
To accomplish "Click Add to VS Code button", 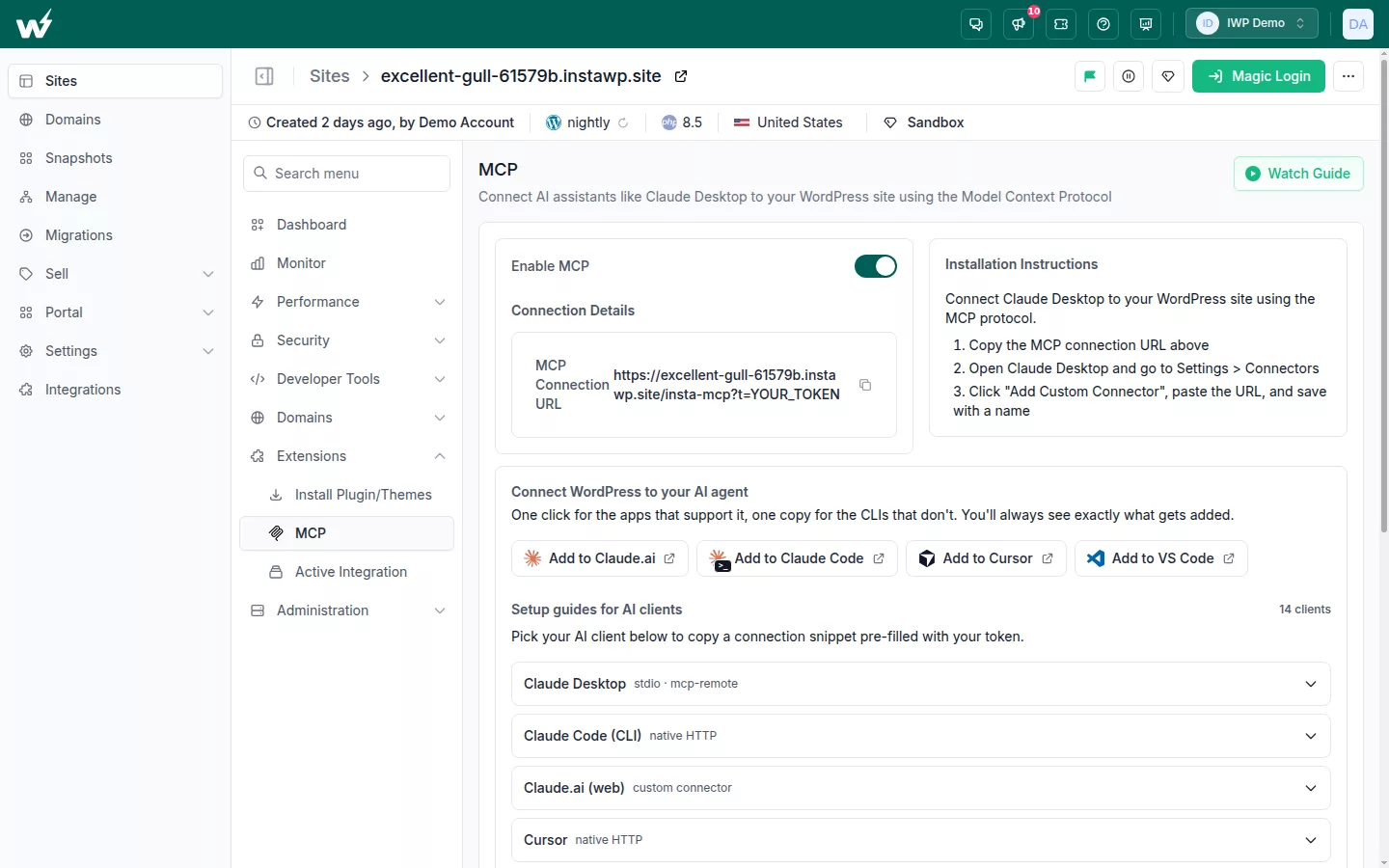I will pos(1161,558).
